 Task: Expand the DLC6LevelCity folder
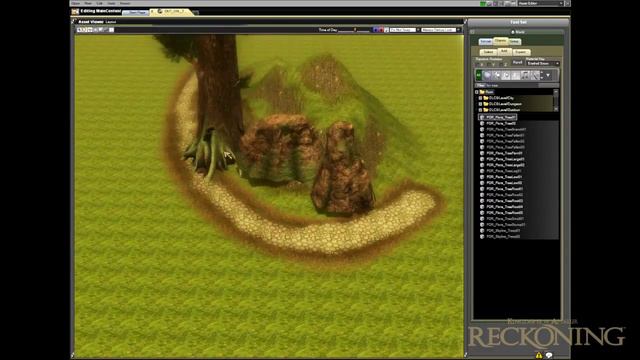pos(480,98)
